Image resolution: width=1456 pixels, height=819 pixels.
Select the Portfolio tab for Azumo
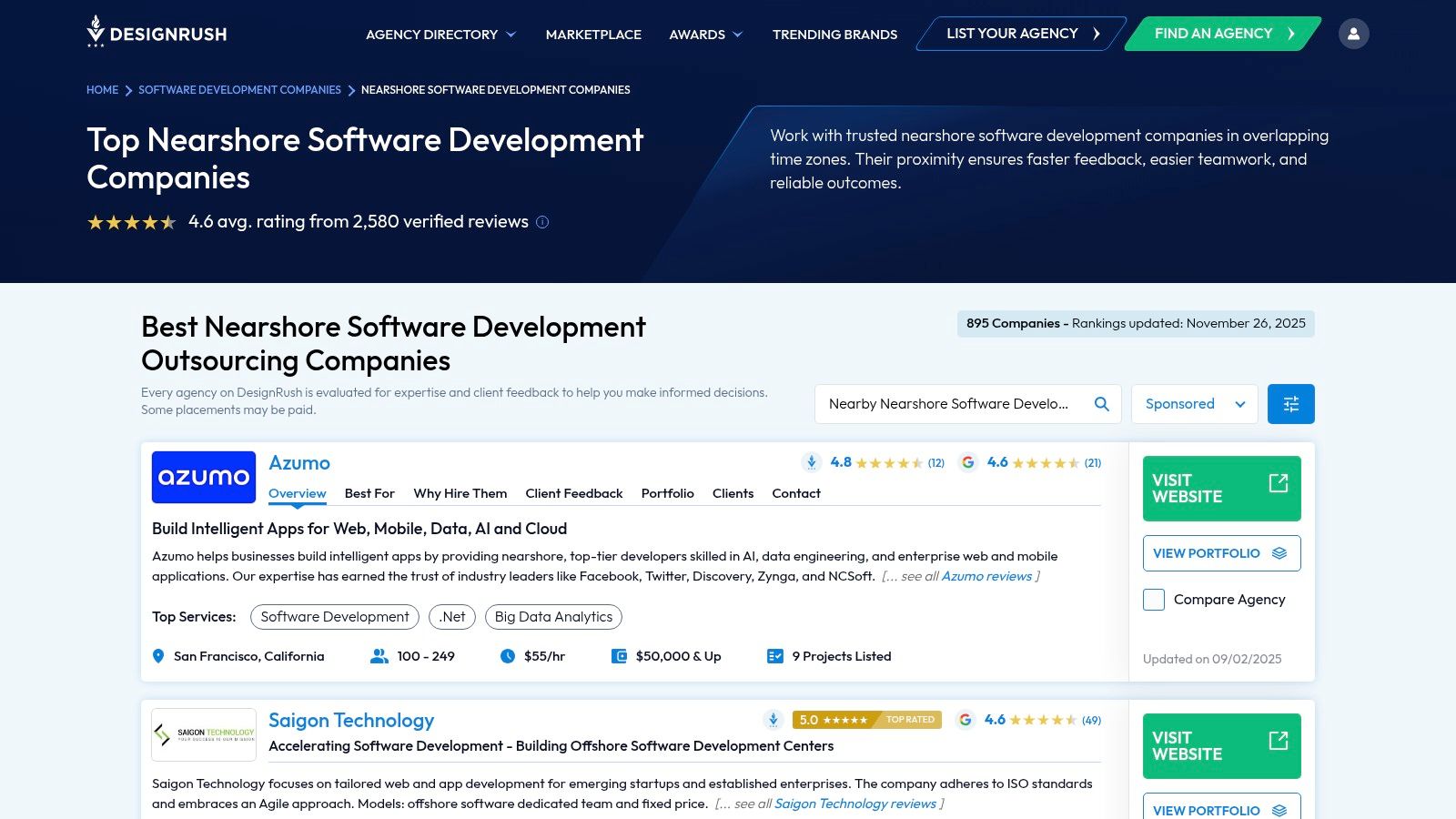tap(667, 493)
